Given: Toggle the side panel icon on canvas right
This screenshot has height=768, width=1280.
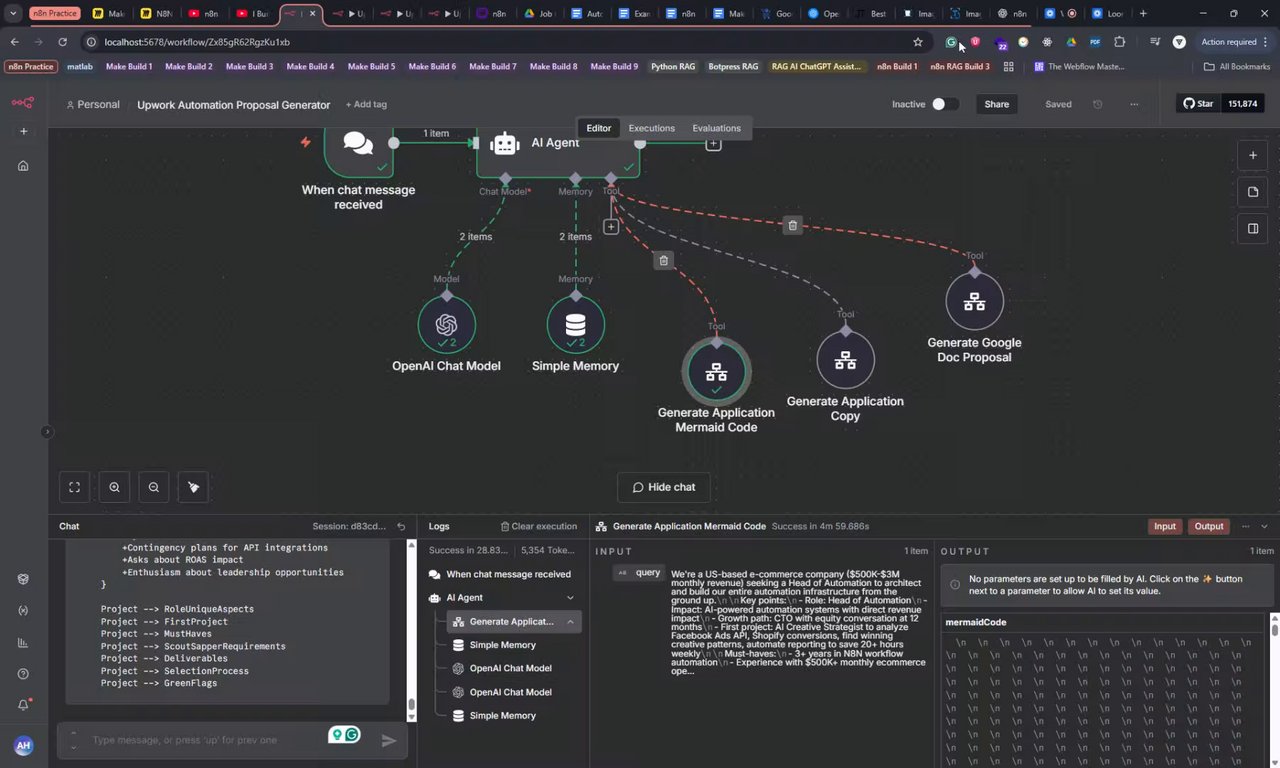Looking at the screenshot, I should (x=1253, y=229).
